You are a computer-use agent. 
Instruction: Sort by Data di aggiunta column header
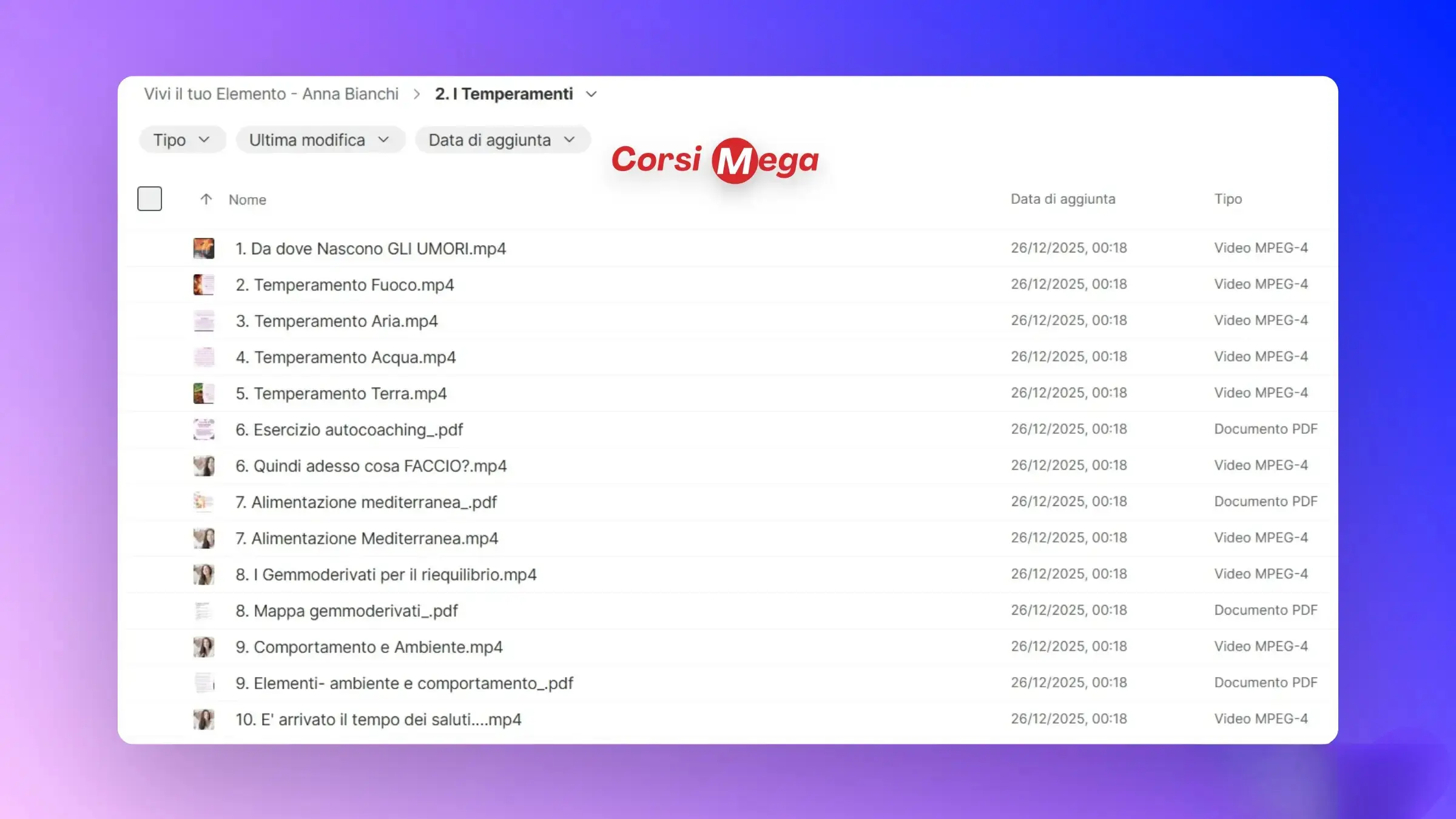1062,199
